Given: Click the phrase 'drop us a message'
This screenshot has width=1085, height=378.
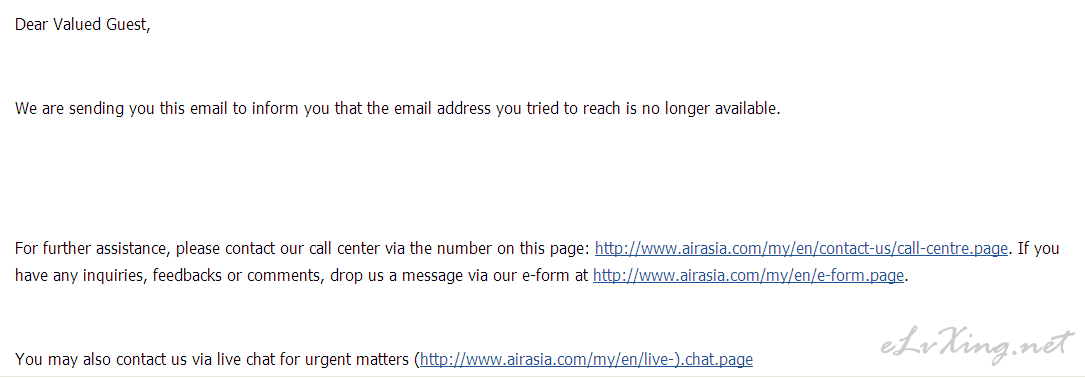Looking at the screenshot, I should tap(381, 276).
